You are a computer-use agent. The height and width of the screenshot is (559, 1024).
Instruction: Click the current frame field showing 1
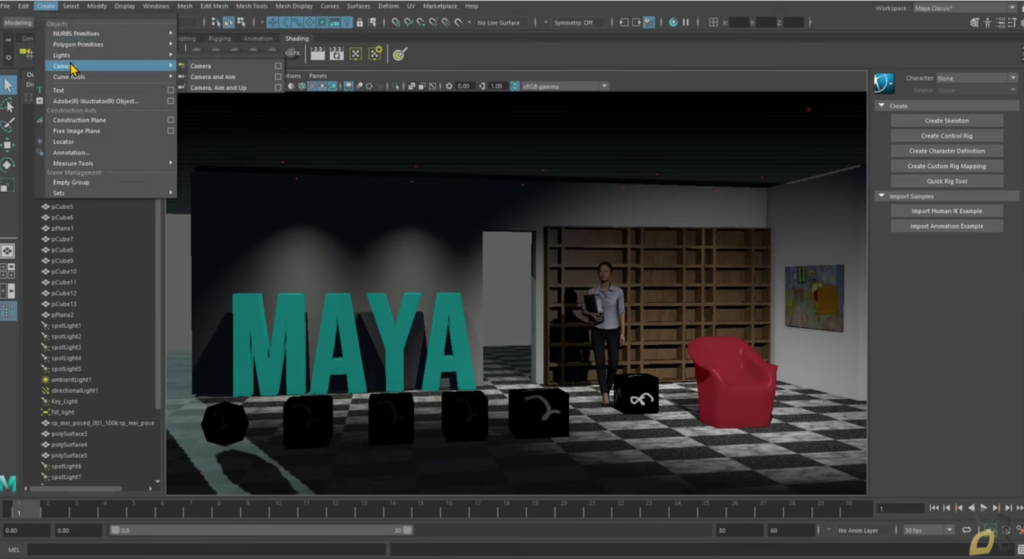[x=900, y=508]
